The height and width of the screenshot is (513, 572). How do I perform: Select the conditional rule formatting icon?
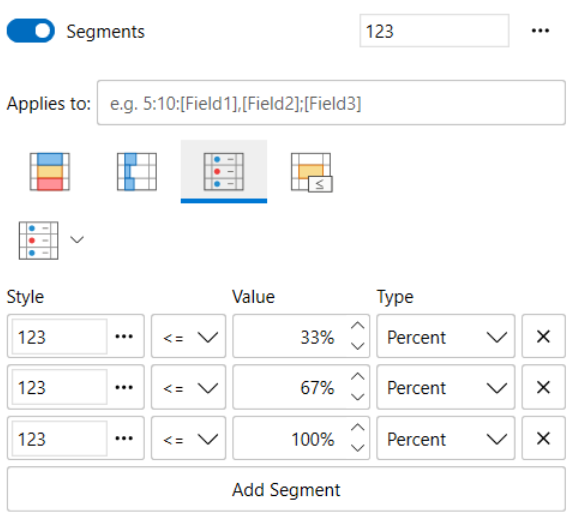click(311, 172)
